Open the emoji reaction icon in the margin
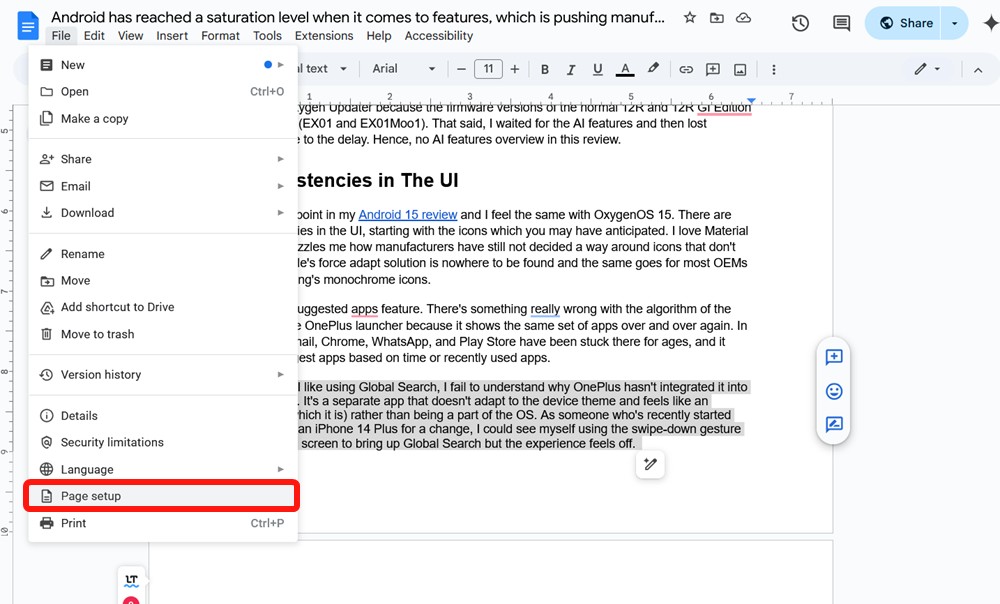The height and width of the screenshot is (604, 1000). point(833,391)
